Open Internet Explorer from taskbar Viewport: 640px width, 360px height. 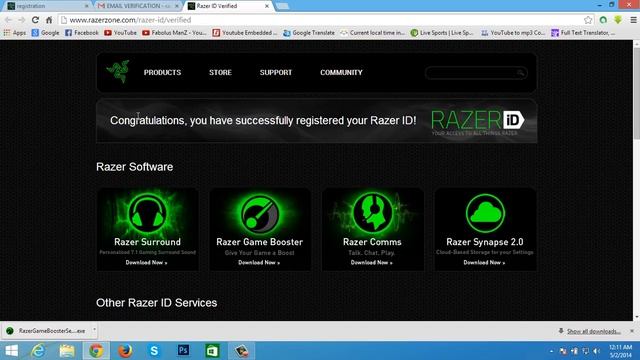(38, 351)
